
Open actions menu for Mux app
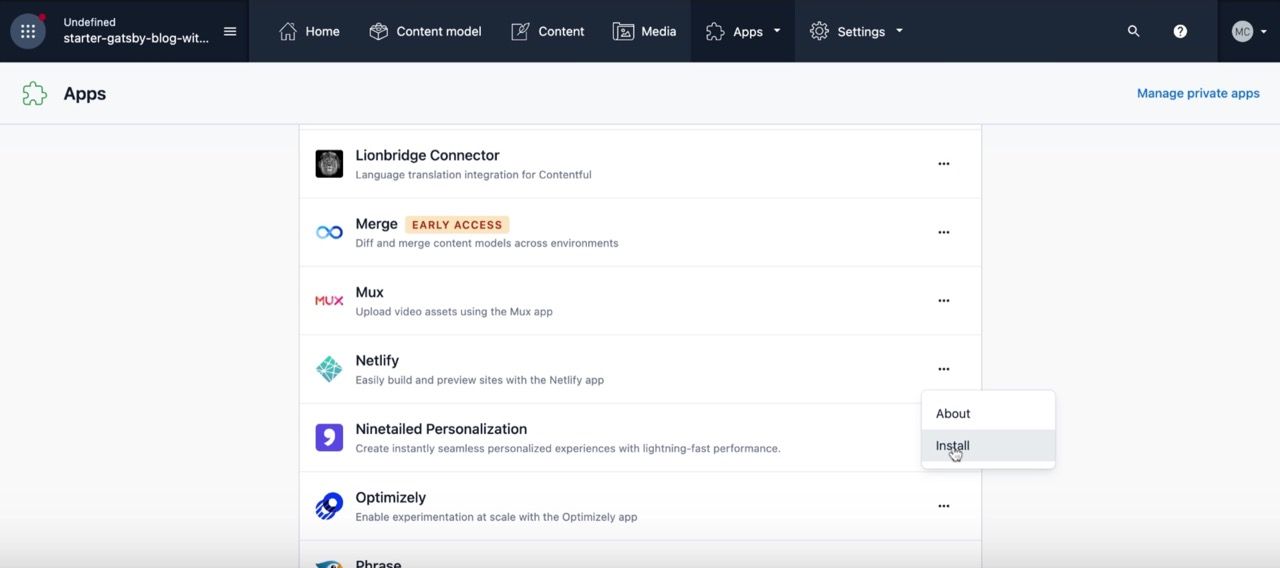coord(943,300)
